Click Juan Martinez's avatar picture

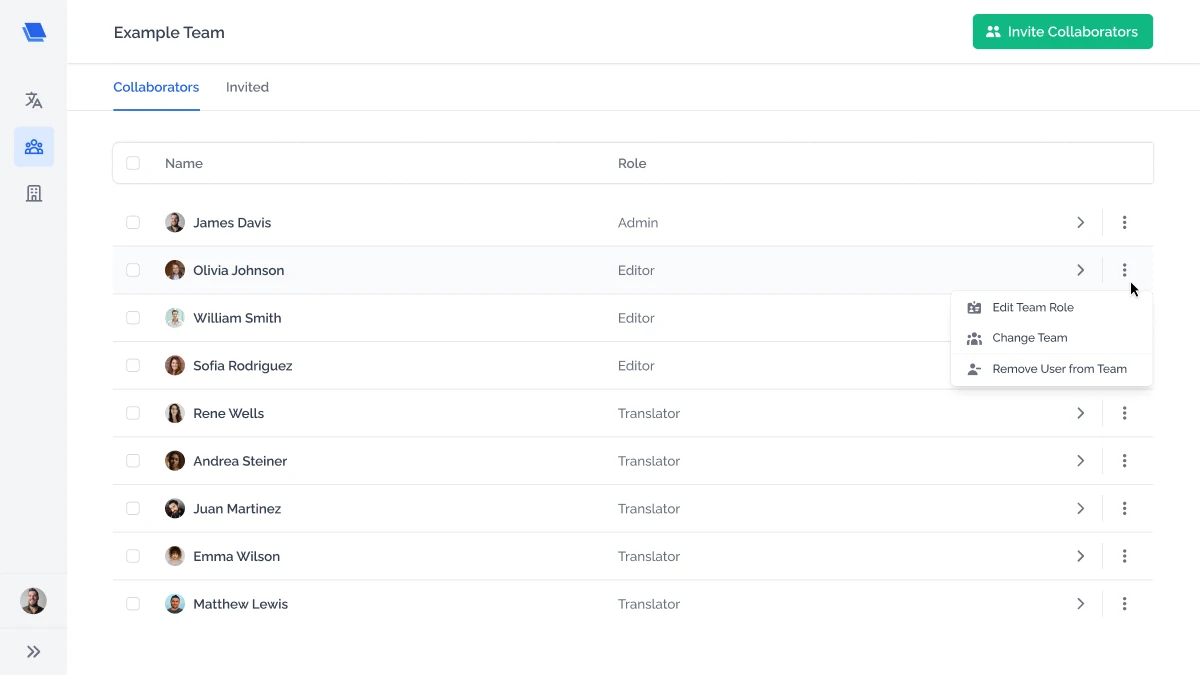[175, 509]
